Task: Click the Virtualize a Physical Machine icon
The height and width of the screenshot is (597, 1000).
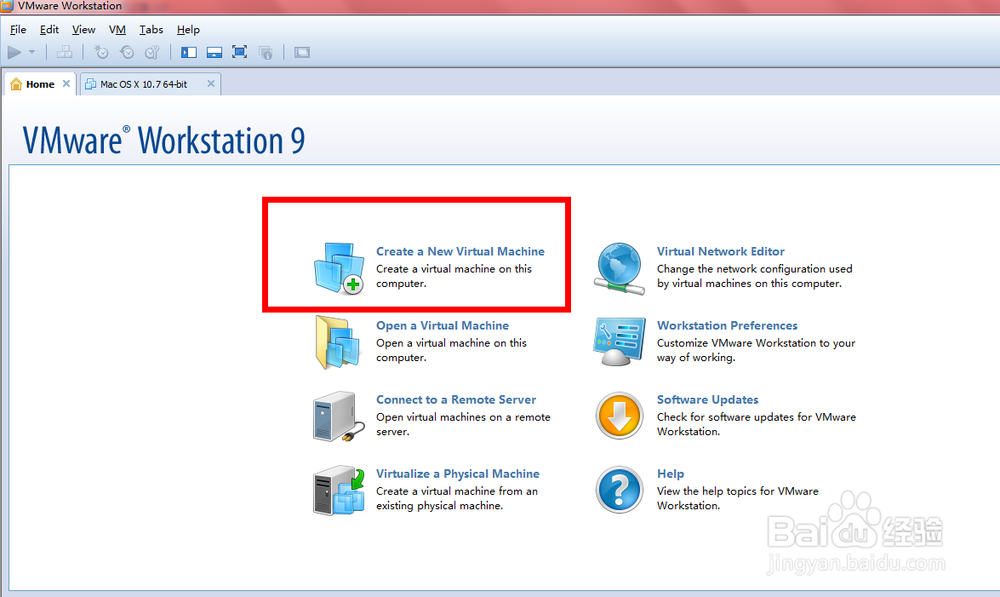Action: (339, 490)
